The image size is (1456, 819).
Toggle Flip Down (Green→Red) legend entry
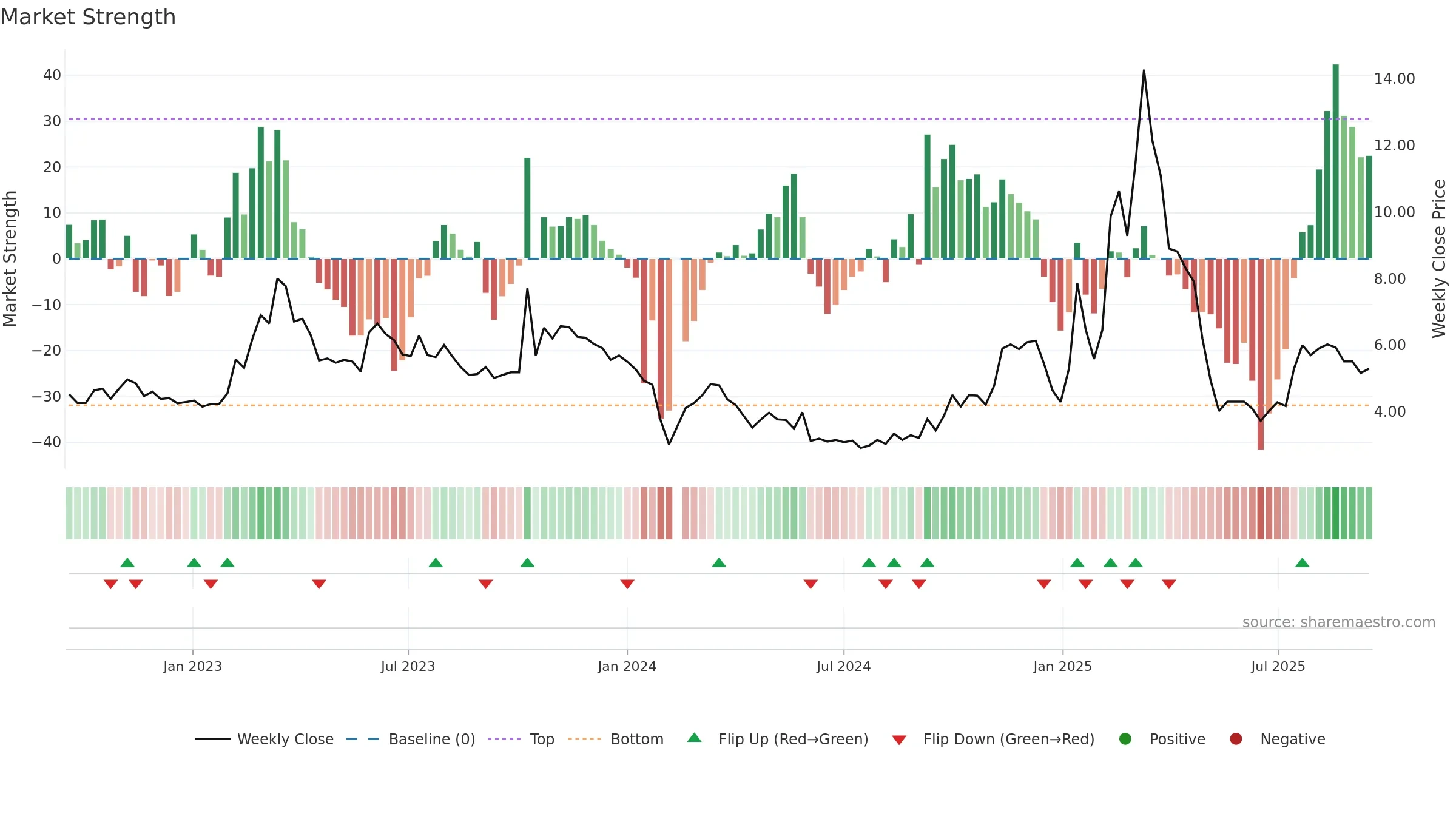(993, 739)
